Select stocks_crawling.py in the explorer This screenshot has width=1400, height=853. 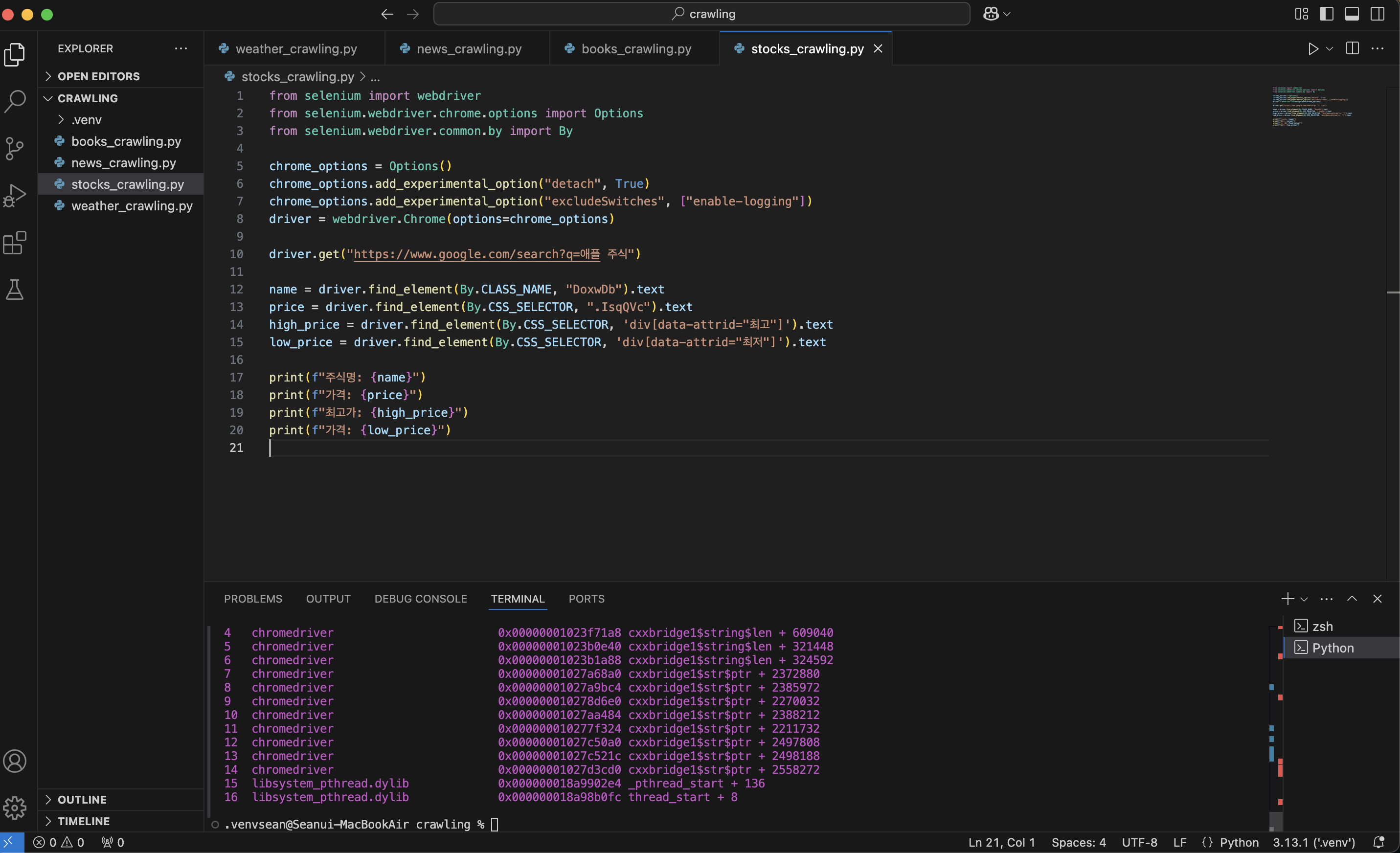click(x=120, y=185)
